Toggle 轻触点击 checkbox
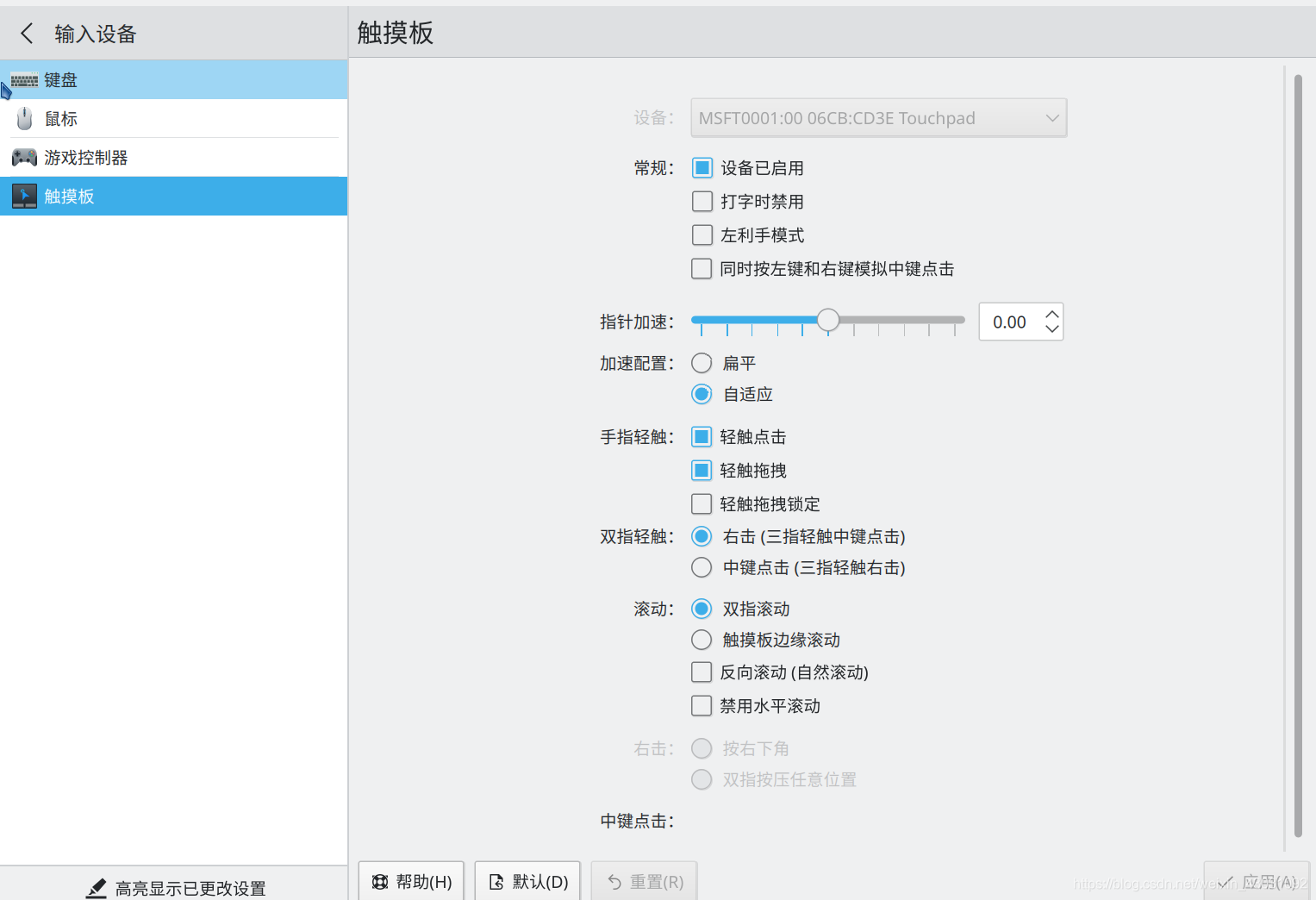Viewport: 1316px width, 900px height. click(702, 437)
